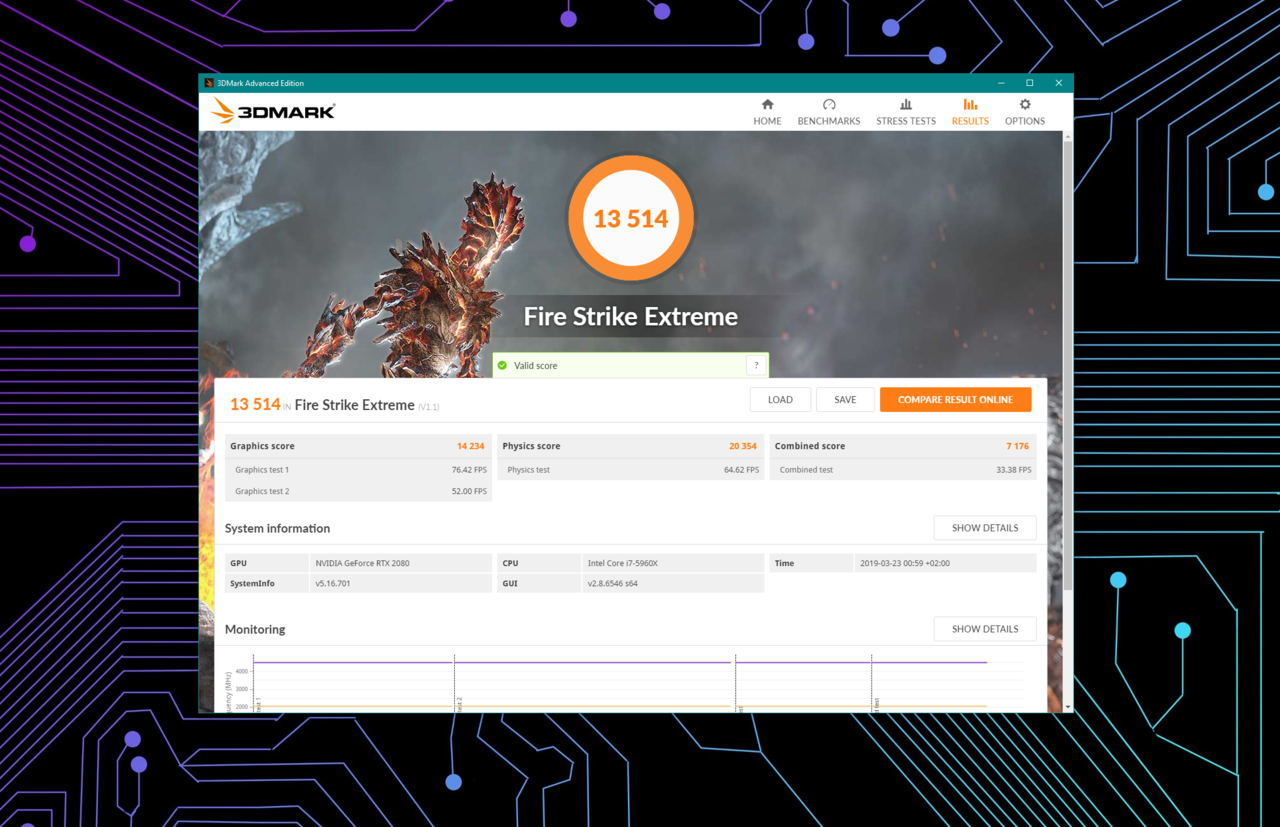Click Graphics test 2 52.00 FPS value
The image size is (1280, 827).
469,492
